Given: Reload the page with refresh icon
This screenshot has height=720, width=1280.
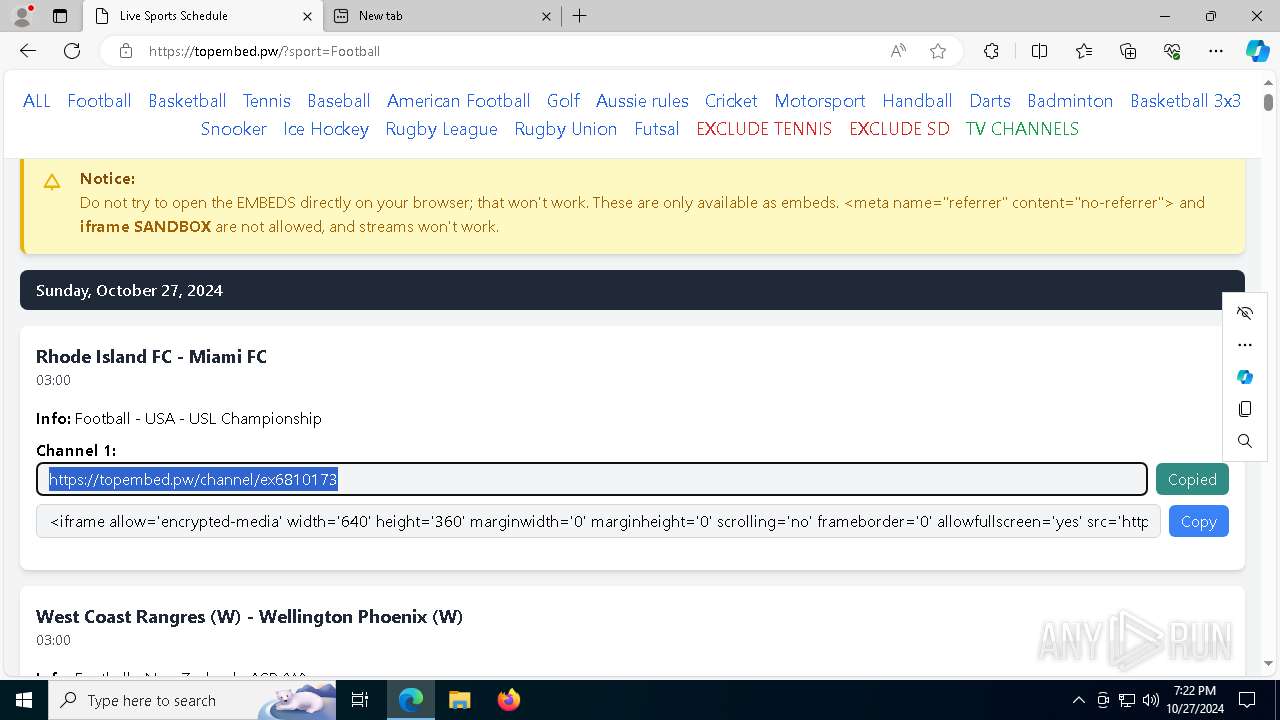Looking at the screenshot, I should 72,51.
